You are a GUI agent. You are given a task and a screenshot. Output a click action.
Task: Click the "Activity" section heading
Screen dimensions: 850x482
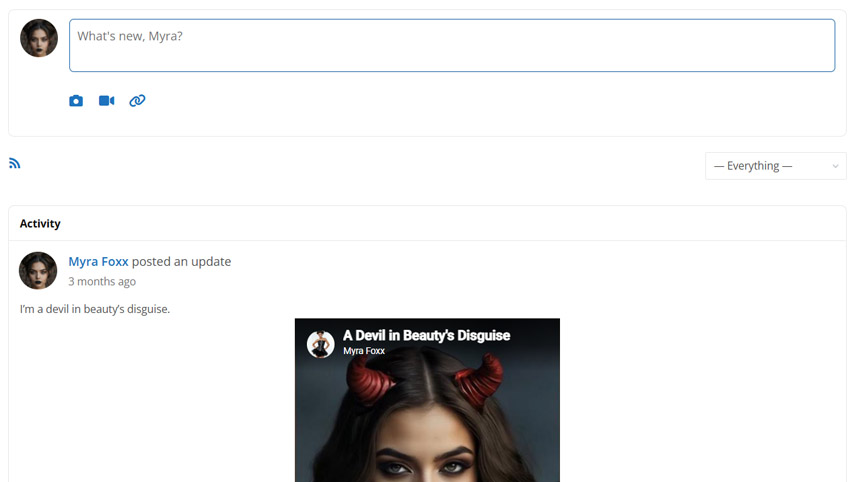click(40, 223)
